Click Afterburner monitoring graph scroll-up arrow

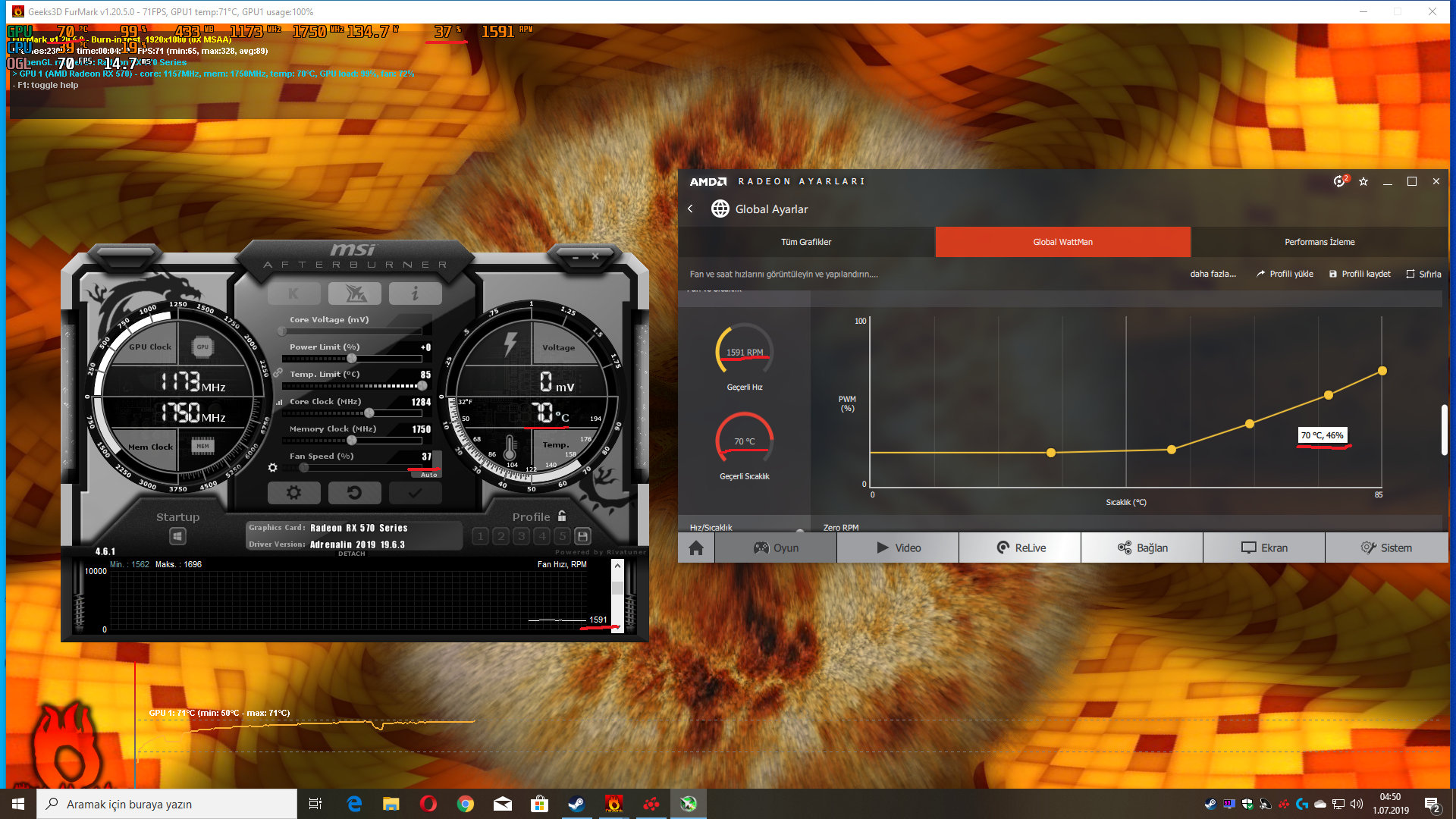point(617,566)
